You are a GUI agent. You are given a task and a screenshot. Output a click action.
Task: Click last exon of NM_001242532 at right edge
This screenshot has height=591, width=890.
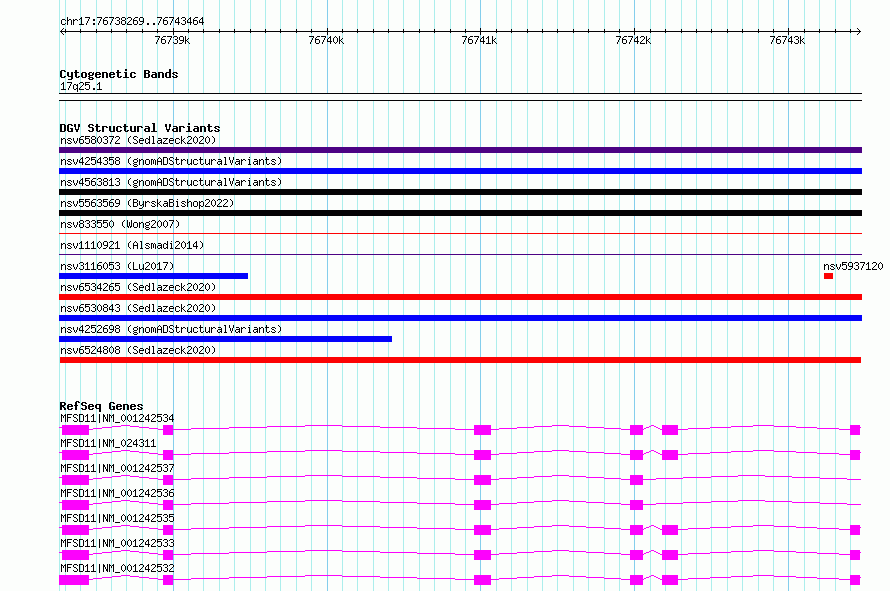(x=855, y=580)
